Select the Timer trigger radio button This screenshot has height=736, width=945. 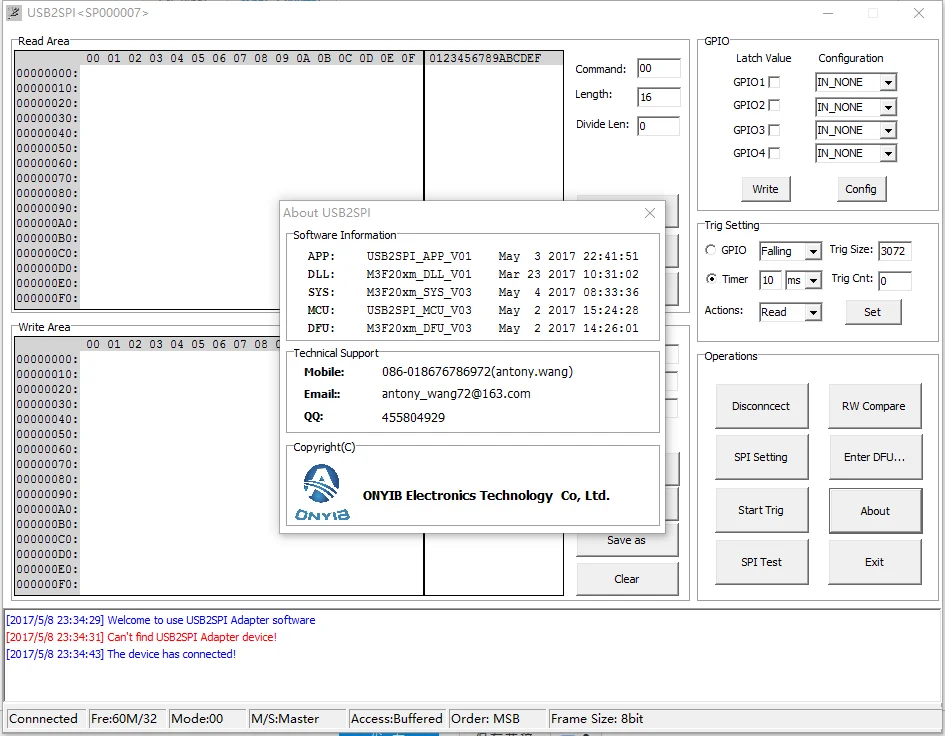(712, 280)
